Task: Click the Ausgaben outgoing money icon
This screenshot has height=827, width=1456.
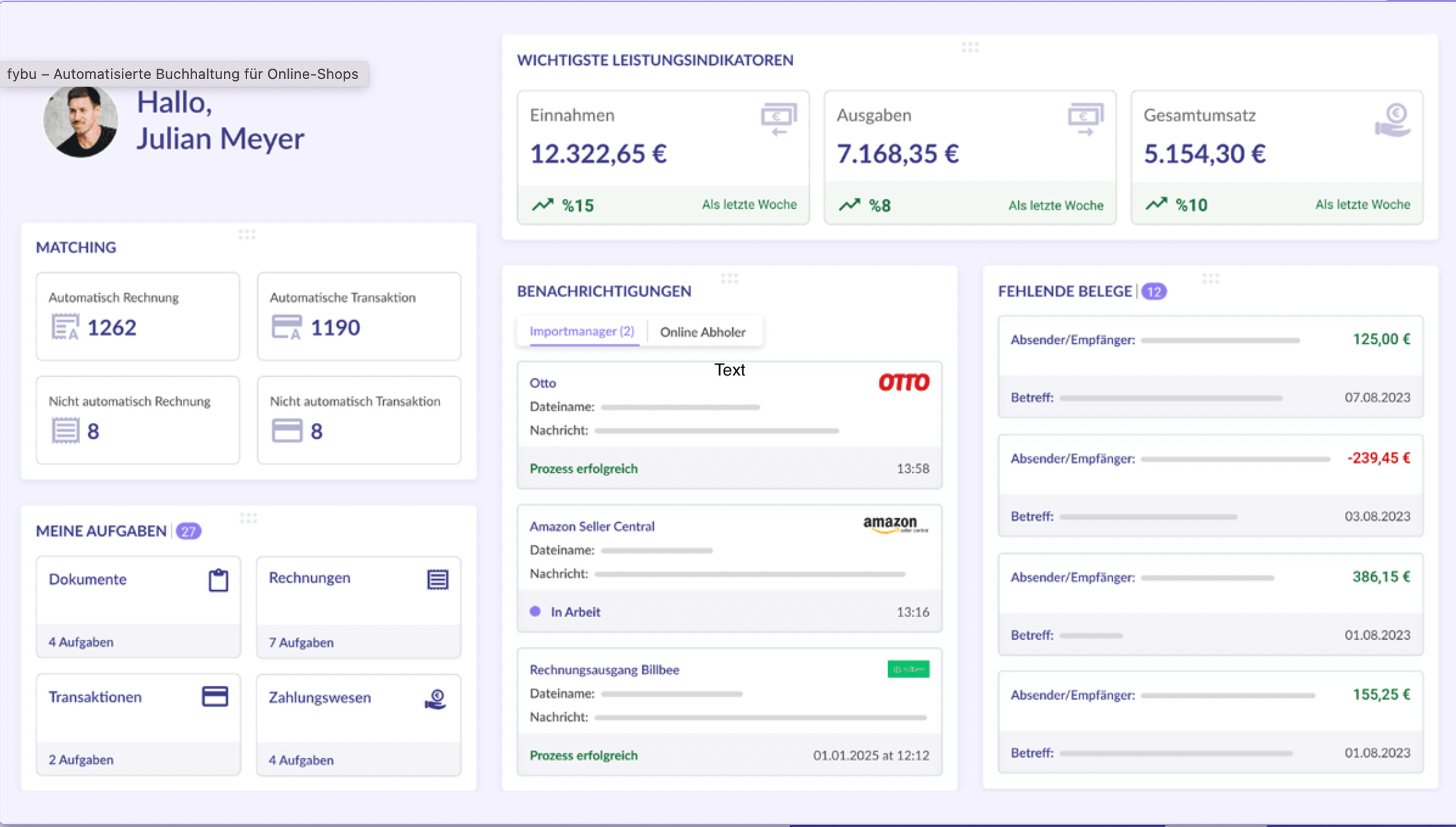Action: coord(1085,119)
